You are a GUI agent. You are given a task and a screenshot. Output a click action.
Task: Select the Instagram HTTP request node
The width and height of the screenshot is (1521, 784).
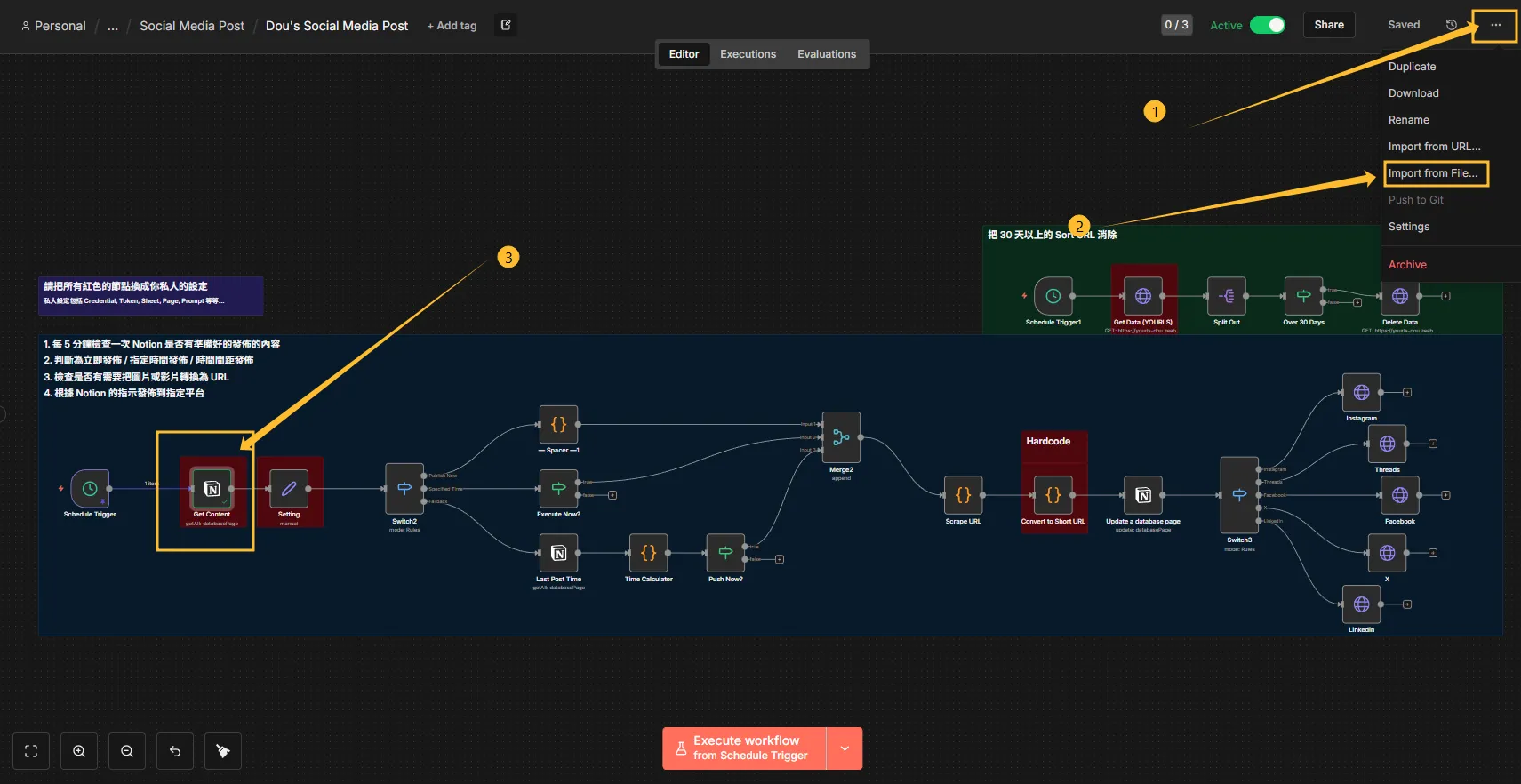click(x=1361, y=392)
